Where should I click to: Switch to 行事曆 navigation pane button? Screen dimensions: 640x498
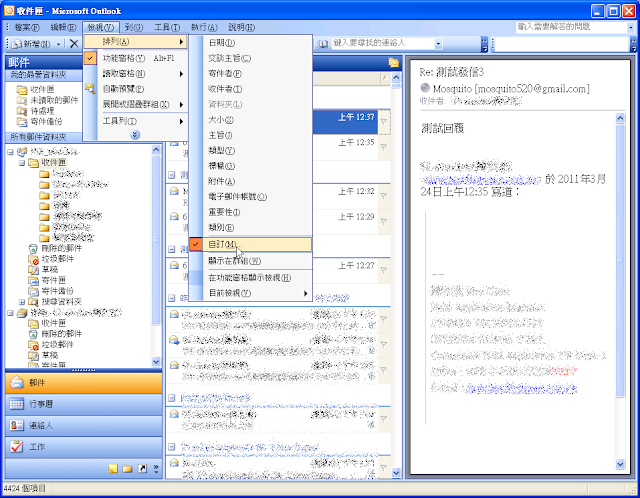pos(83,404)
